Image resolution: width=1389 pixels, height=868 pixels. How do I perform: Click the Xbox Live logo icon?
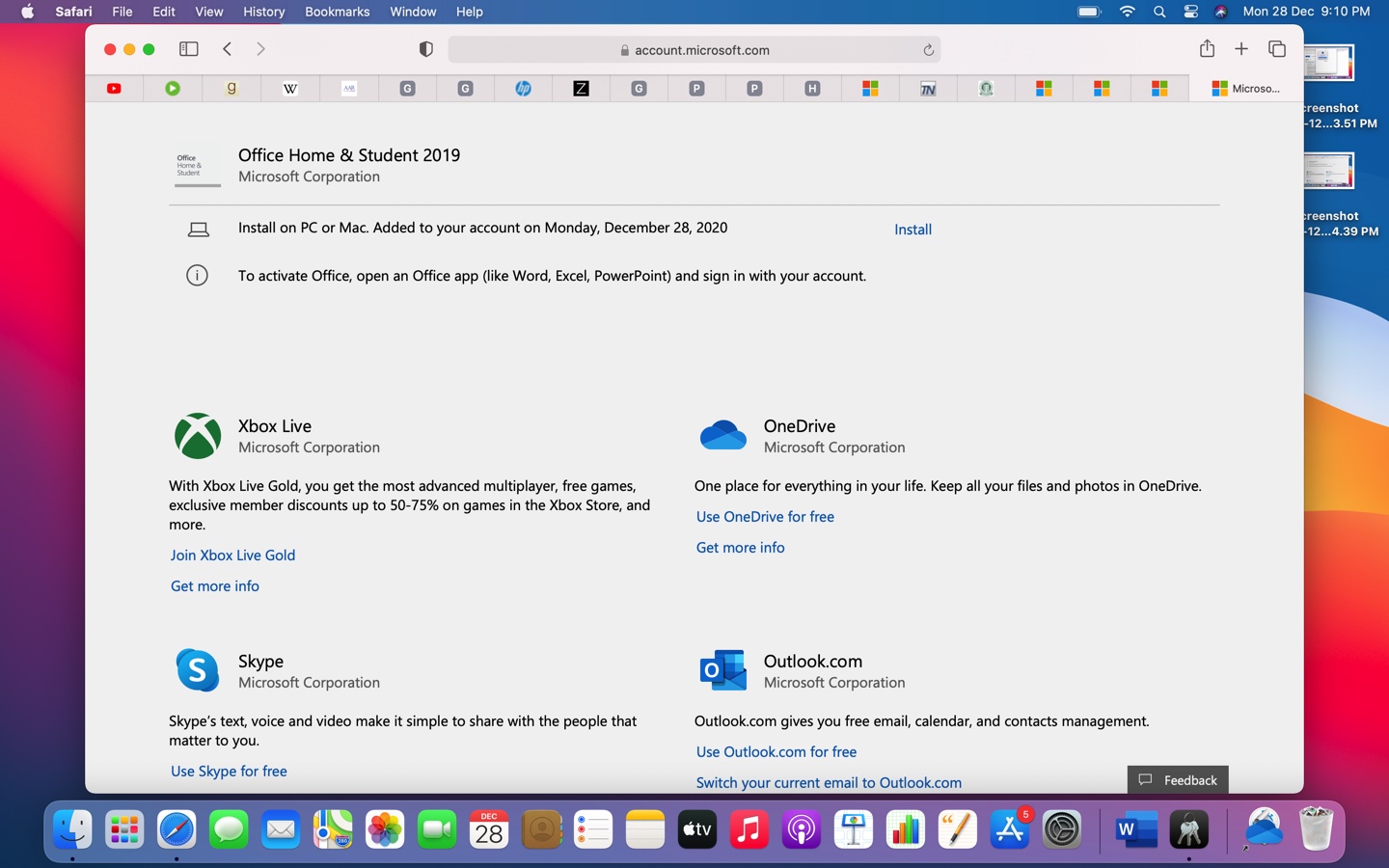[x=198, y=436]
